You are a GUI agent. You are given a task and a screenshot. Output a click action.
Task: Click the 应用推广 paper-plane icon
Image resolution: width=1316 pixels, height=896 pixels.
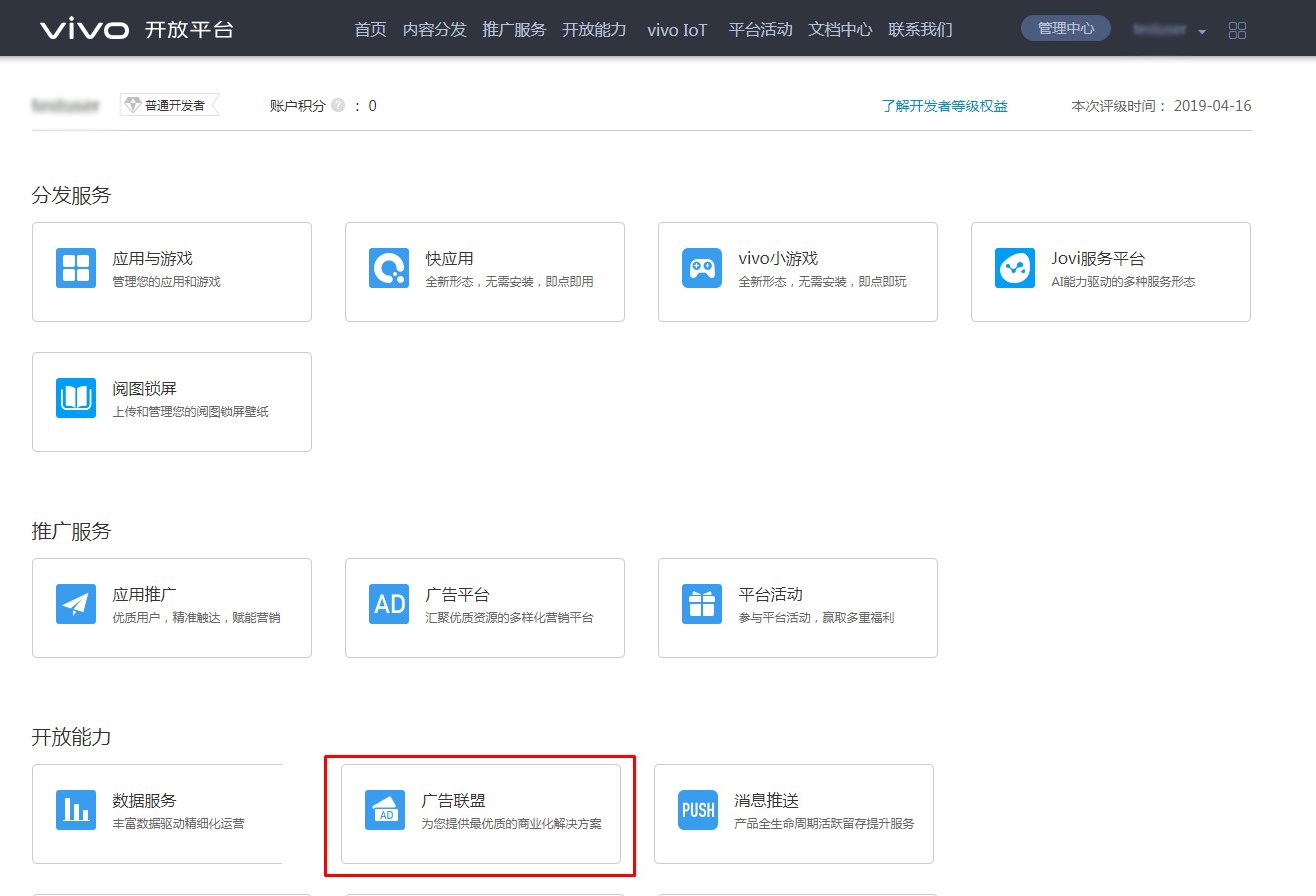75,603
